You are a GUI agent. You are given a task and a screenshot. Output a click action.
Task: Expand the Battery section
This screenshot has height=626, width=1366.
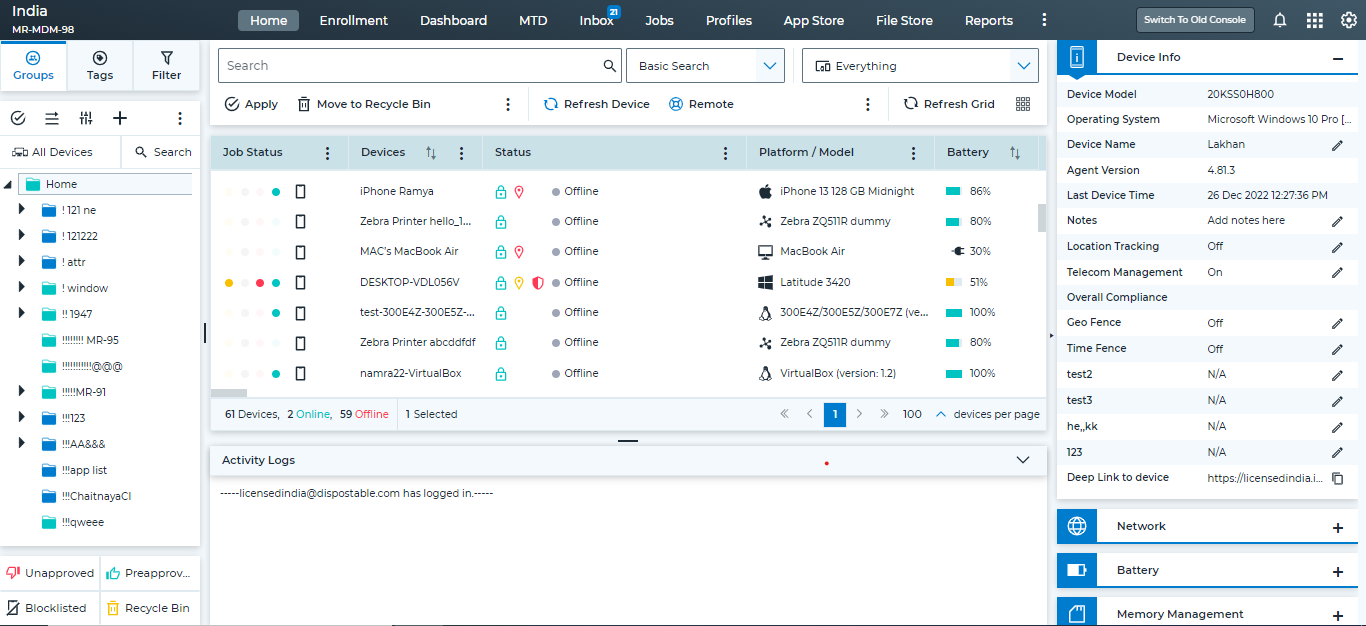1338,572
